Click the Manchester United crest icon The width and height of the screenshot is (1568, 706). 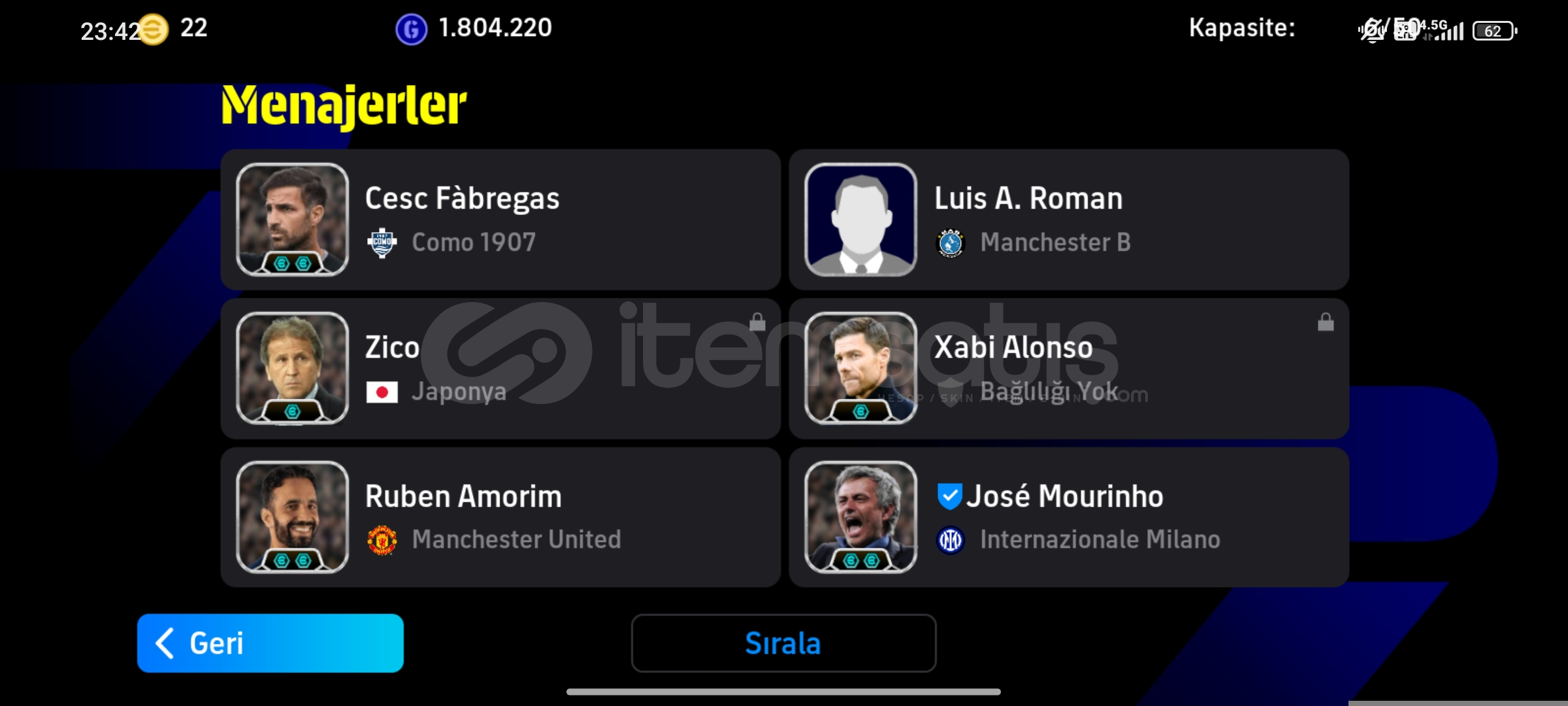point(382,541)
